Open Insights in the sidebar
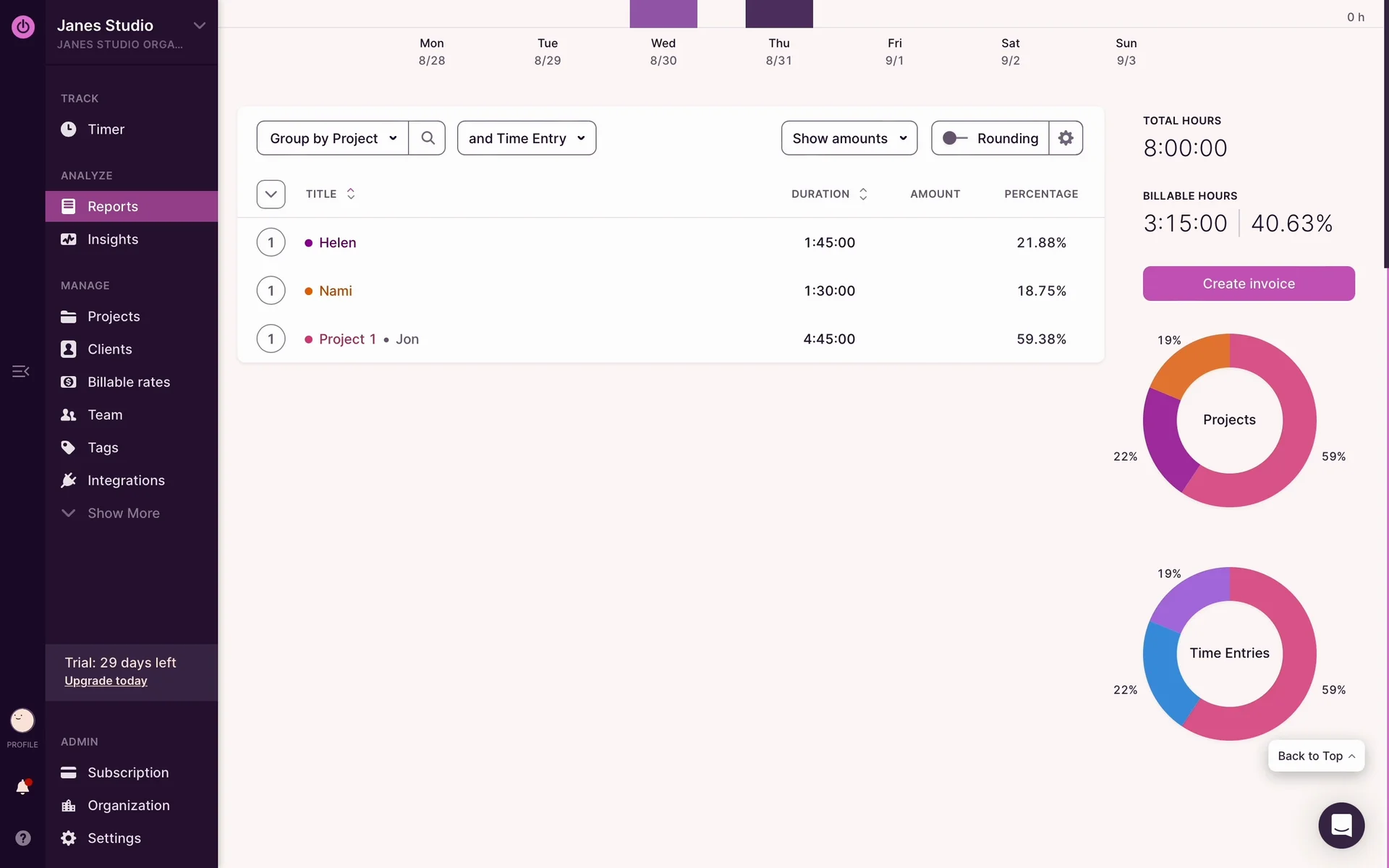This screenshot has height=868, width=1389. (x=112, y=239)
